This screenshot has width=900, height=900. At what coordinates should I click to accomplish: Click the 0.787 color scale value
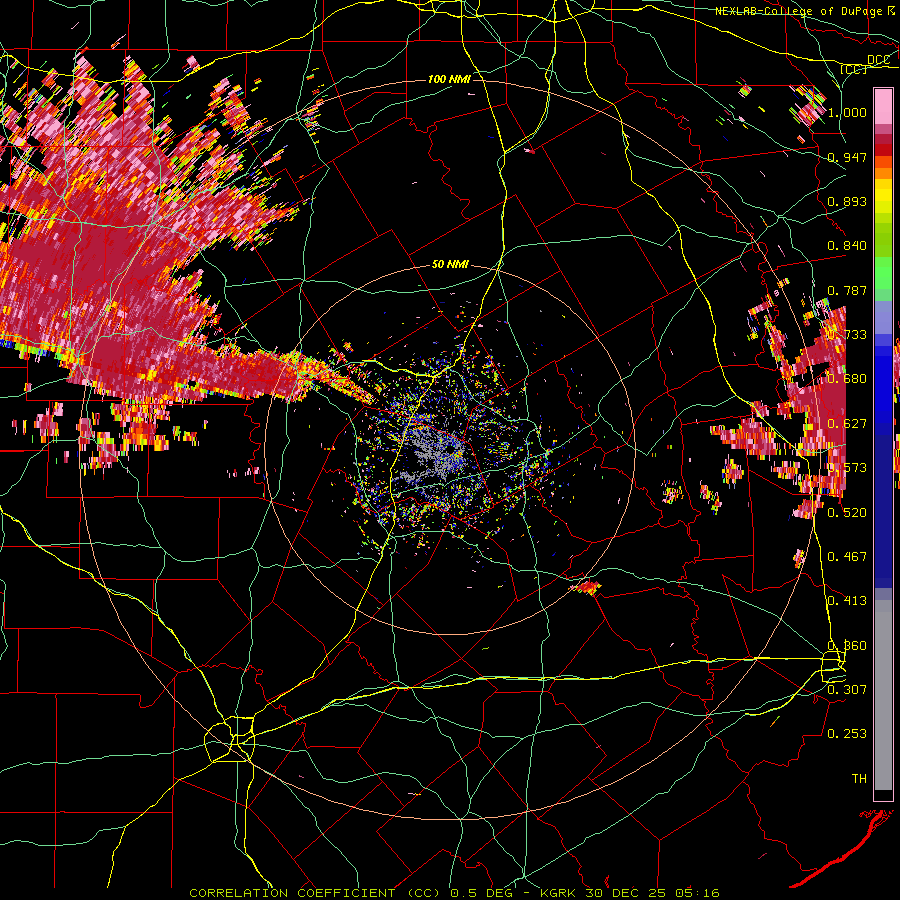[847, 290]
